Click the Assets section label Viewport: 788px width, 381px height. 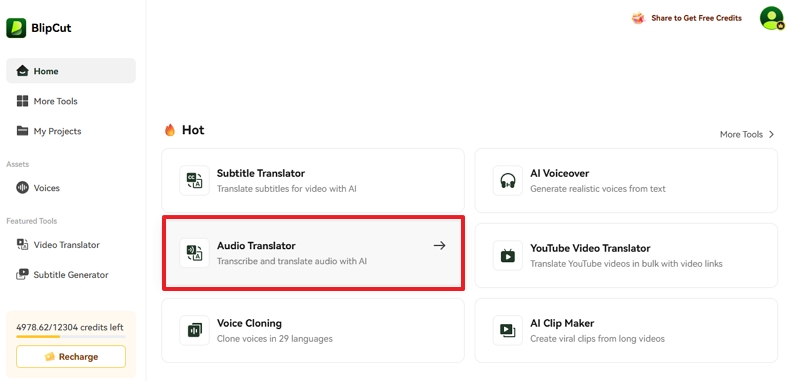click(18, 164)
